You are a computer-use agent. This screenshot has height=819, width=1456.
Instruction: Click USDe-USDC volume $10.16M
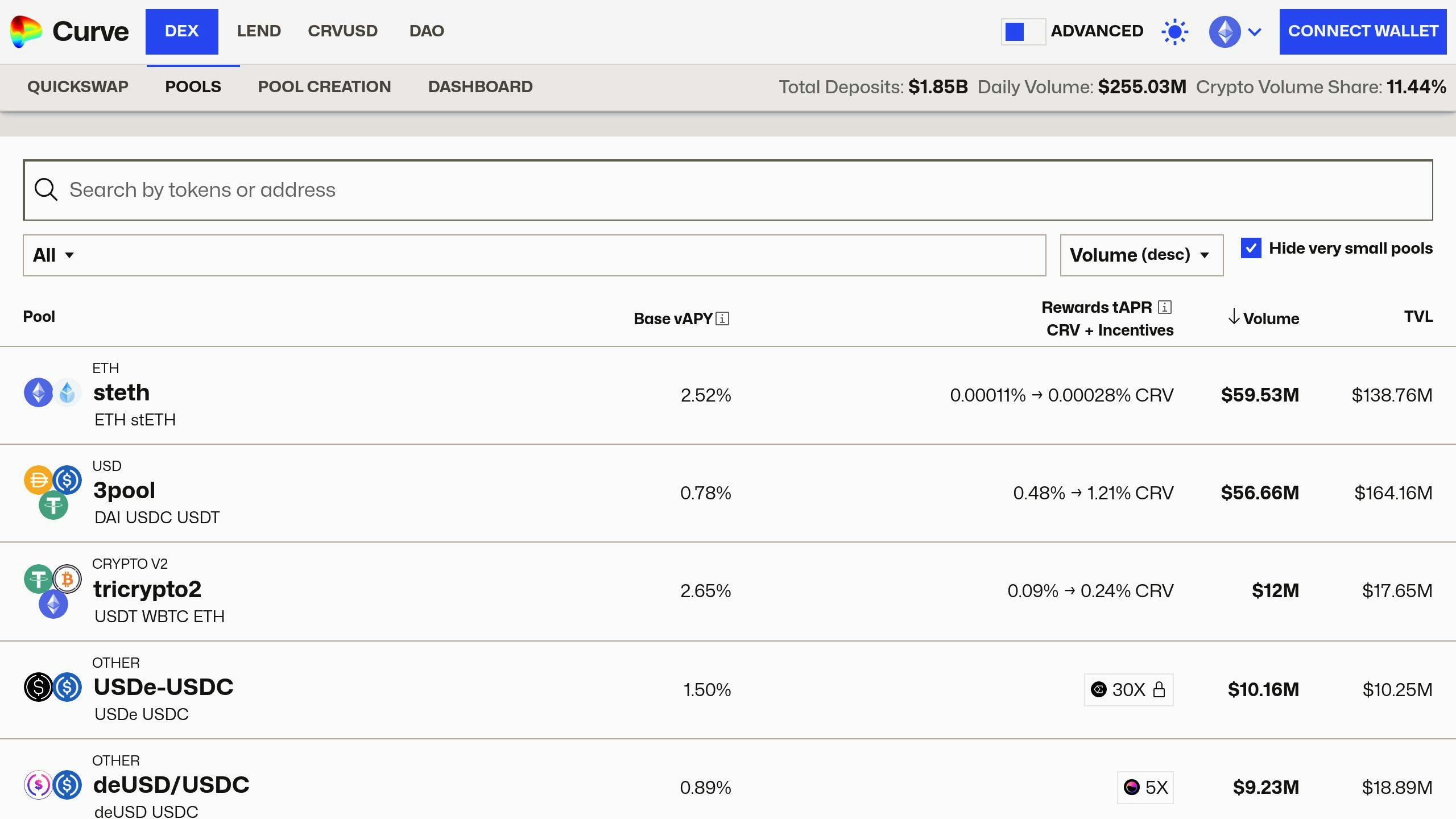click(1263, 689)
